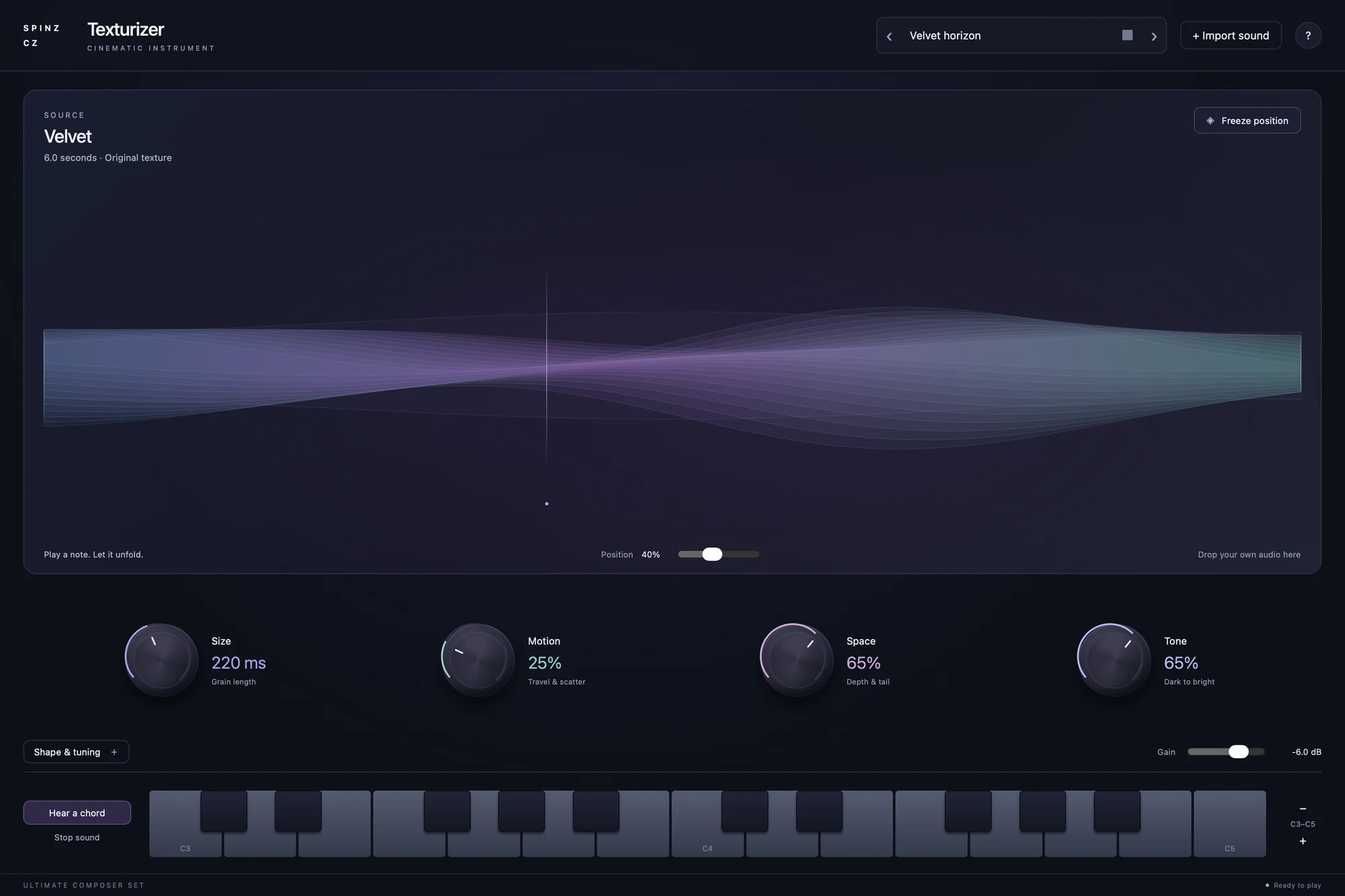Open help with question mark button

tap(1308, 36)
